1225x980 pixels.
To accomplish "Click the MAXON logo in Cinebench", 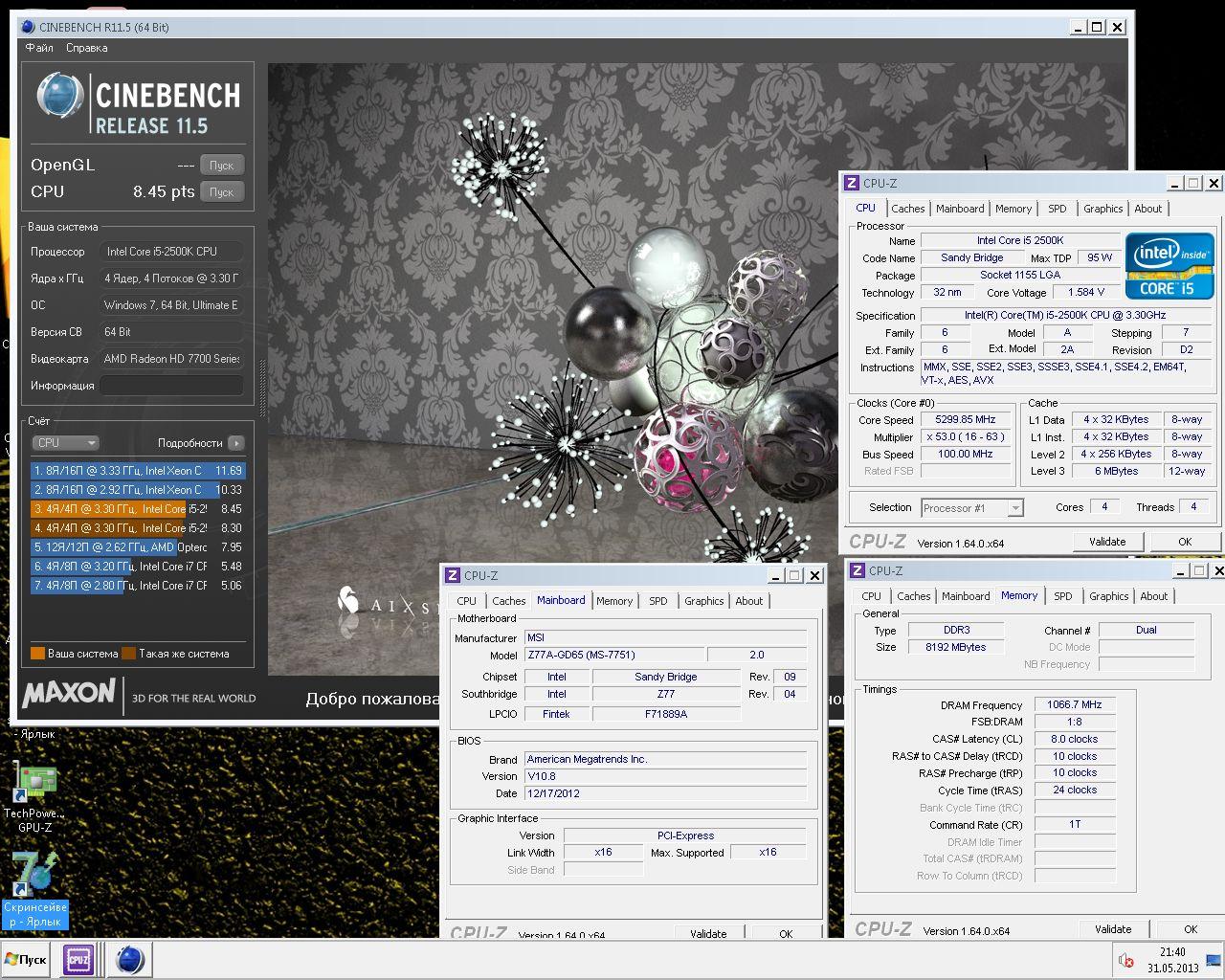I will tap(69, 692).
